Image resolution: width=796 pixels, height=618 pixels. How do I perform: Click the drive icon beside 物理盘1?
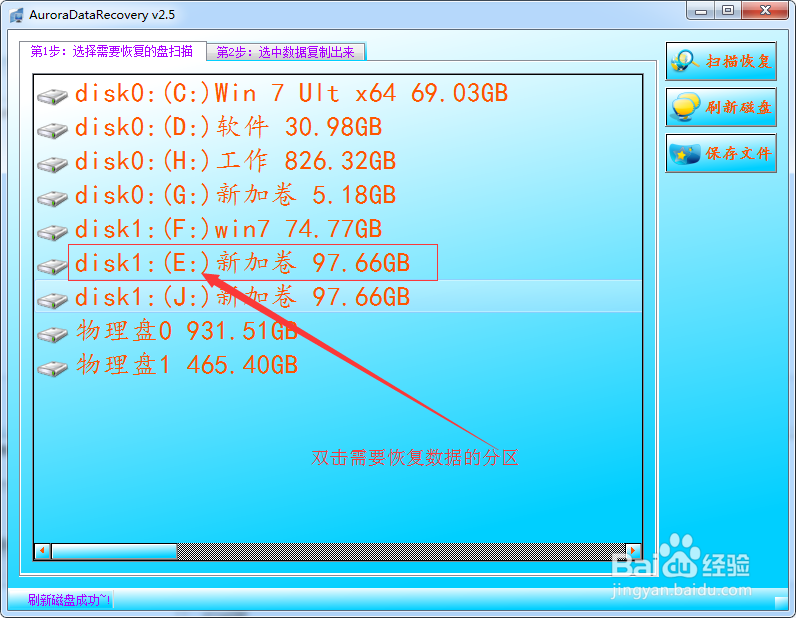pos(52,368)
